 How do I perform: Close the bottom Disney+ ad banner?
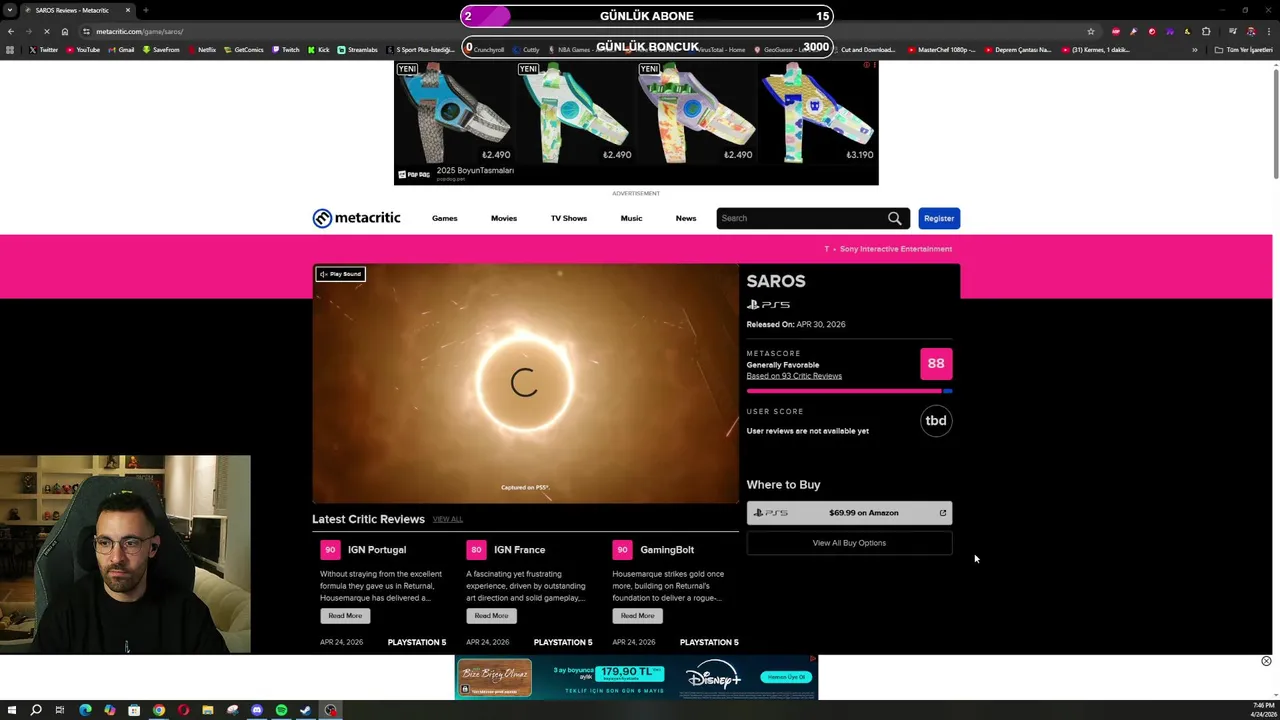[1266, 661]
